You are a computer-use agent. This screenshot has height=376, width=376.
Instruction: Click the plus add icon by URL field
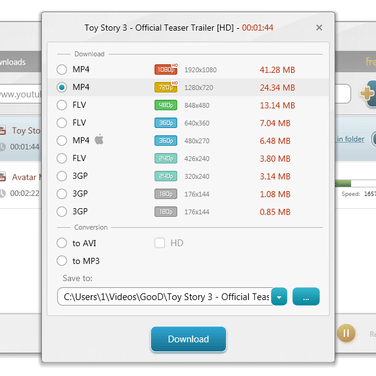pyautogui.click(x=367, y=93)
